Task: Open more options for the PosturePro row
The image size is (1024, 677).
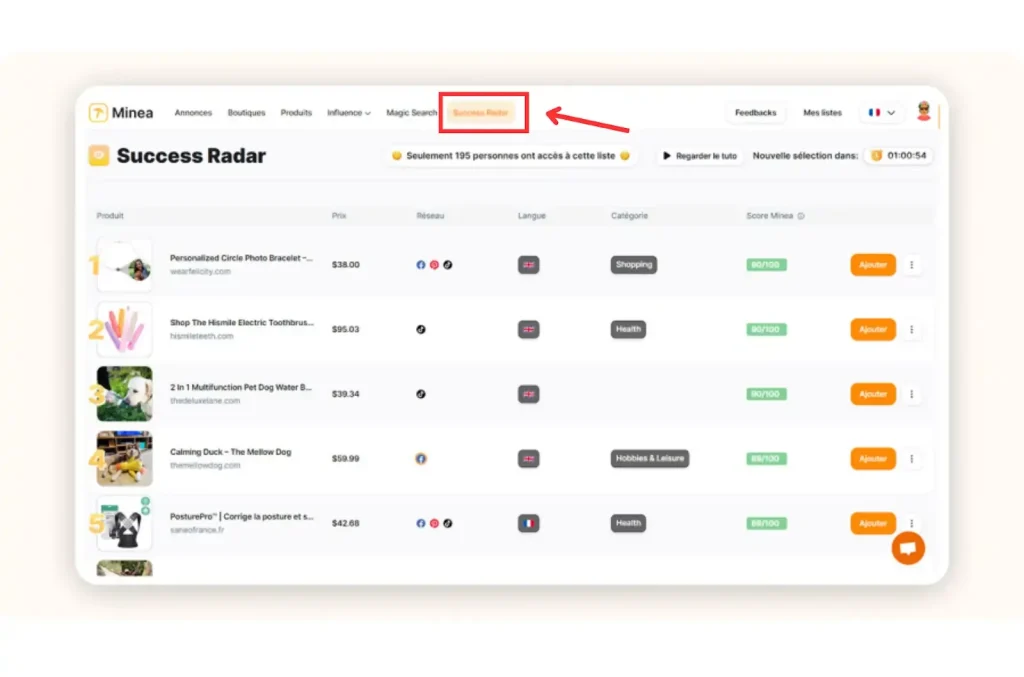Action: point(912,523)
